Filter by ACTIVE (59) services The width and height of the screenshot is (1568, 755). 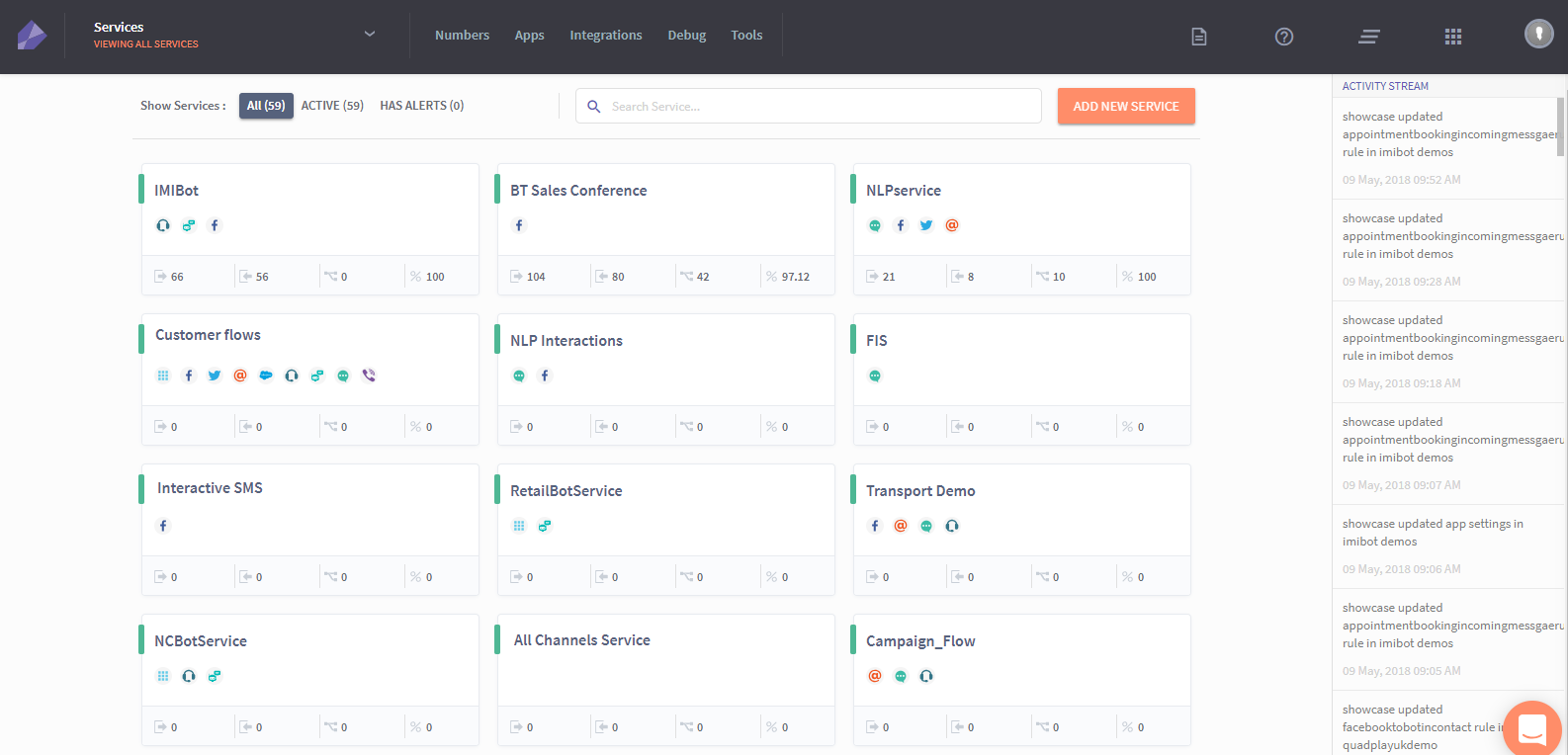[332, 106]
